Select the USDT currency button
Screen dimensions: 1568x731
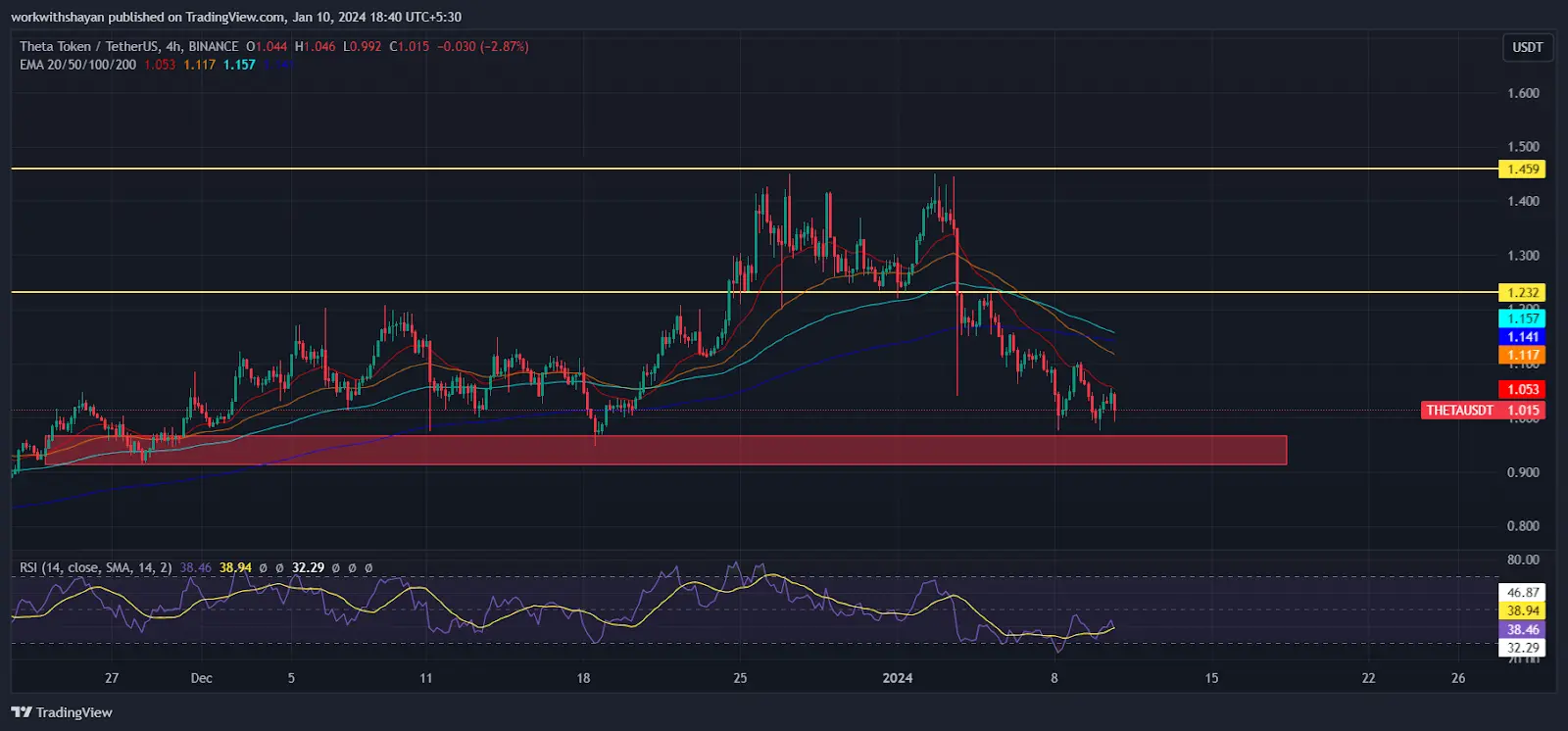[1527, 47]
